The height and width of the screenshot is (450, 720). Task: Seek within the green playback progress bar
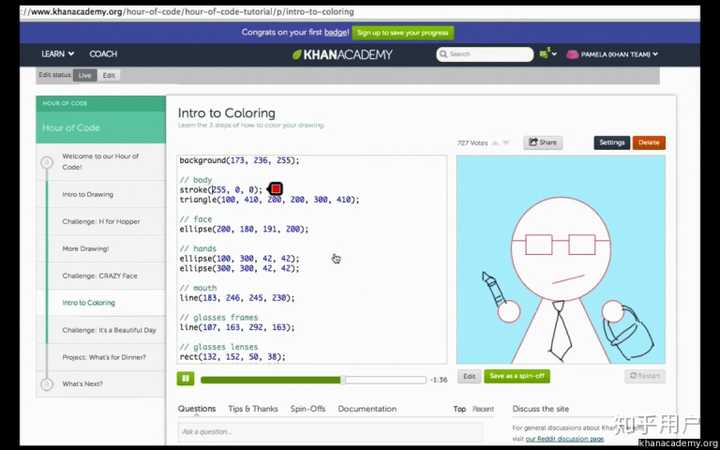pos(314,380)
